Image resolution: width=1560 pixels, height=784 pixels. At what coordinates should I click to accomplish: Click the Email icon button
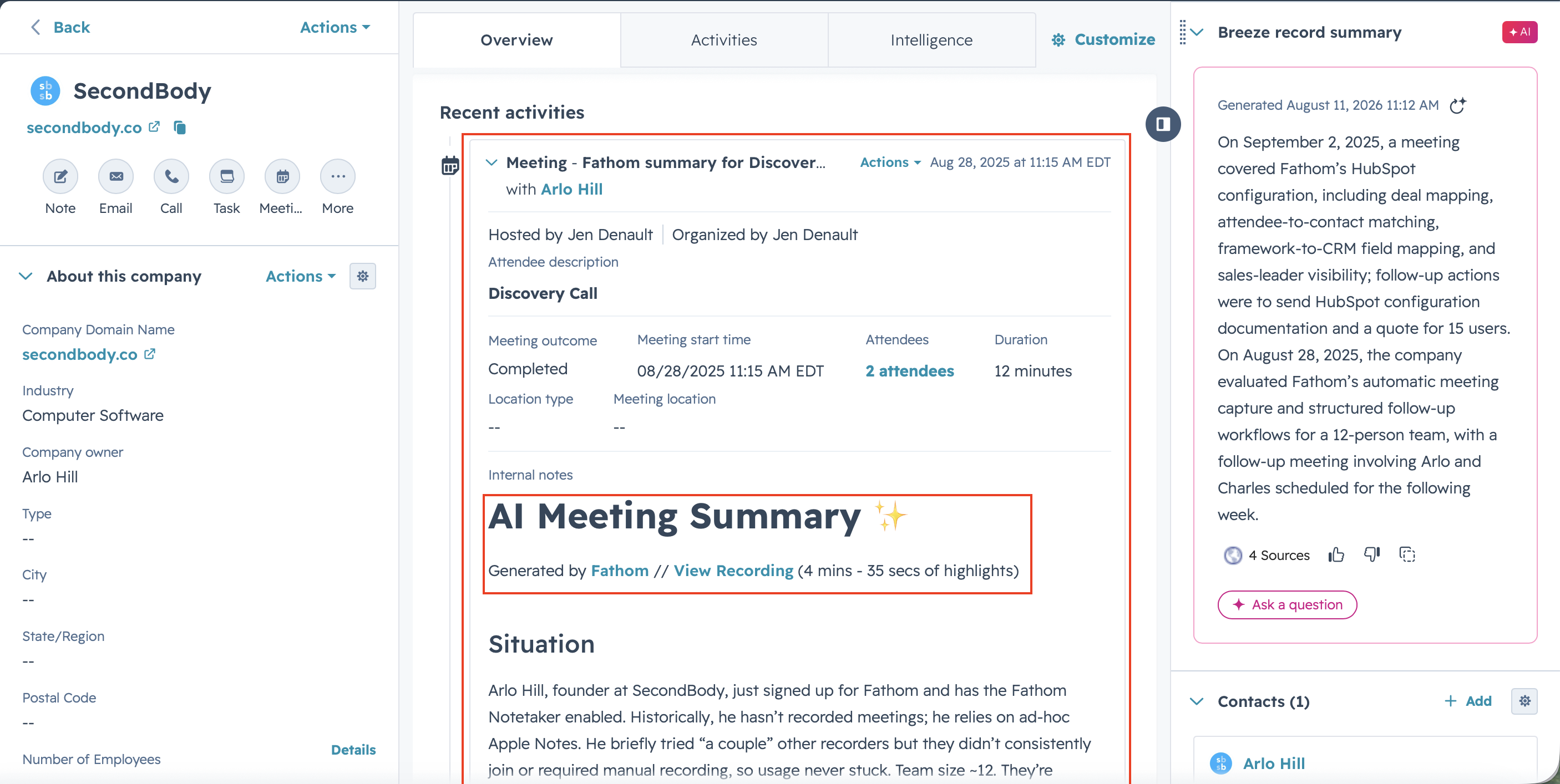tap(115, 176)
